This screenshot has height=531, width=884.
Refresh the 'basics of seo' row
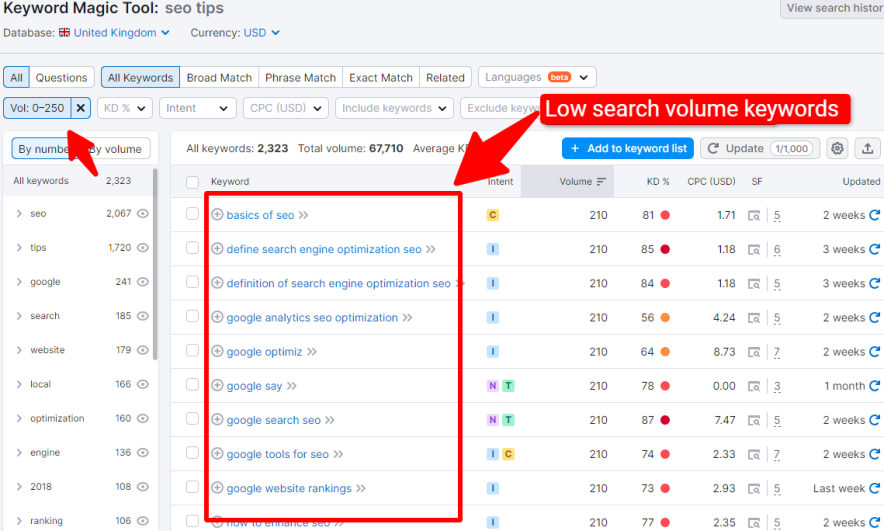point(874,215)
